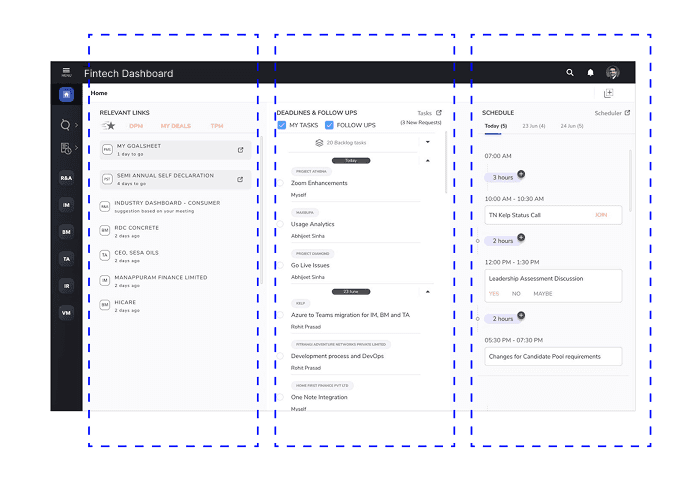Mark Usage Analytics task complete
The width and height of the screenshot is (691, 479).
pyautogui.click(x=280, y=224)
